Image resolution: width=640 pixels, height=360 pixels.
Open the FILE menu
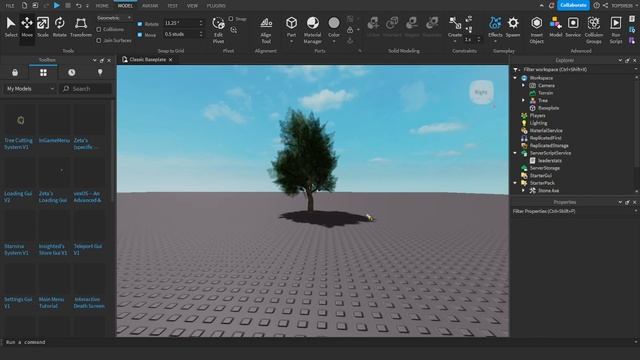(x=10, y=6)
